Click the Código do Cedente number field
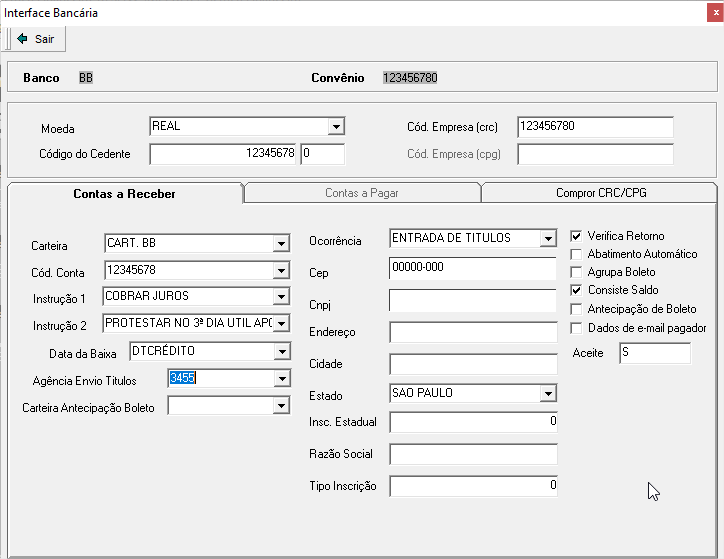Screen dimensions: 724x559 coord(223,154)
